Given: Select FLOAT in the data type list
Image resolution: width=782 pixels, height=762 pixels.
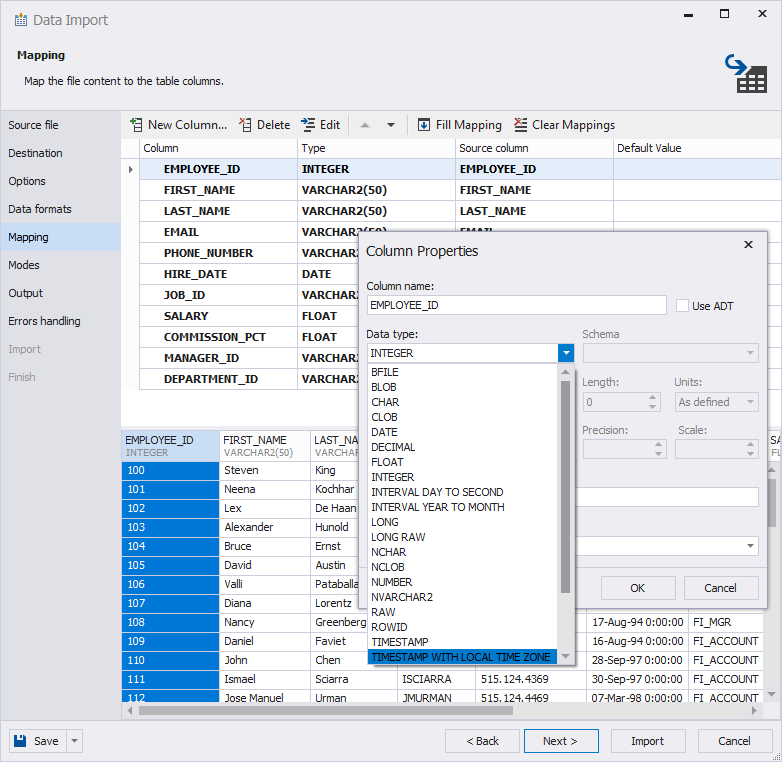Looking at the screenshot, I should [462, 462].
